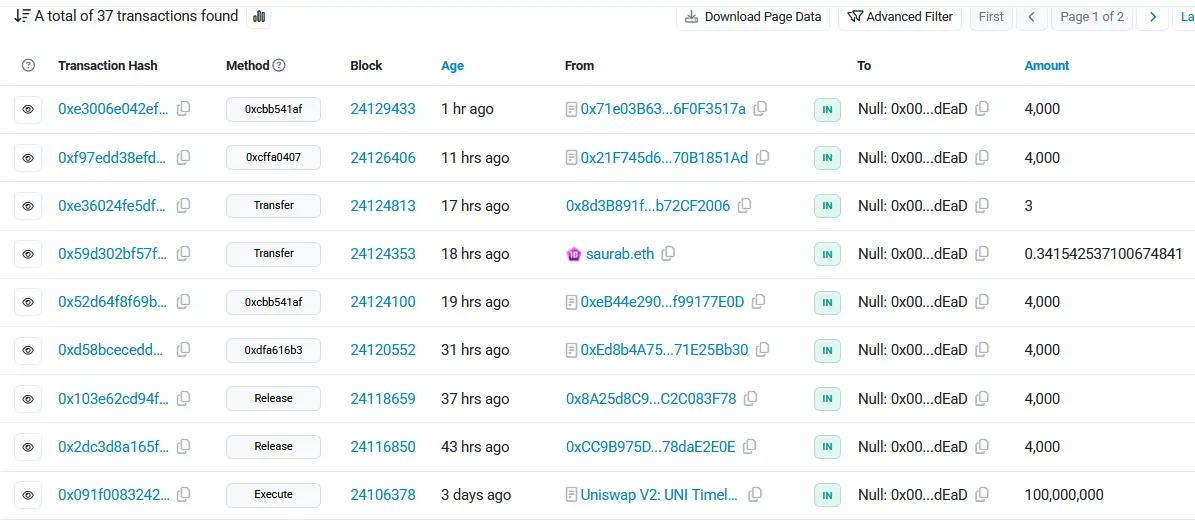Preview transaction 0xf97edd38efd with eye icon
Image resolution: width=1195 pixels, height=521 pixels.
[28, 158]
